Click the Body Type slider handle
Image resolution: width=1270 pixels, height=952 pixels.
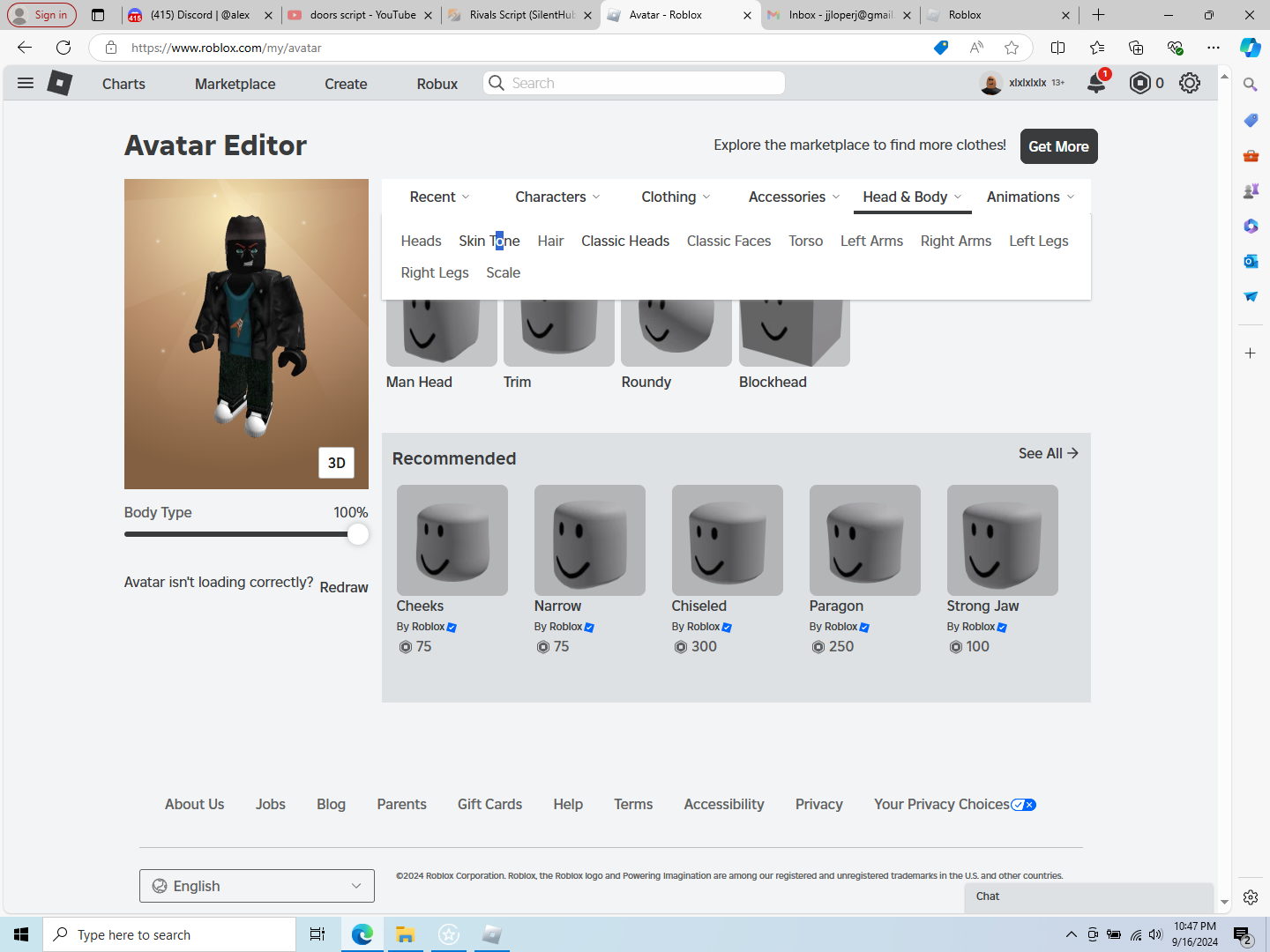[357, 534]
